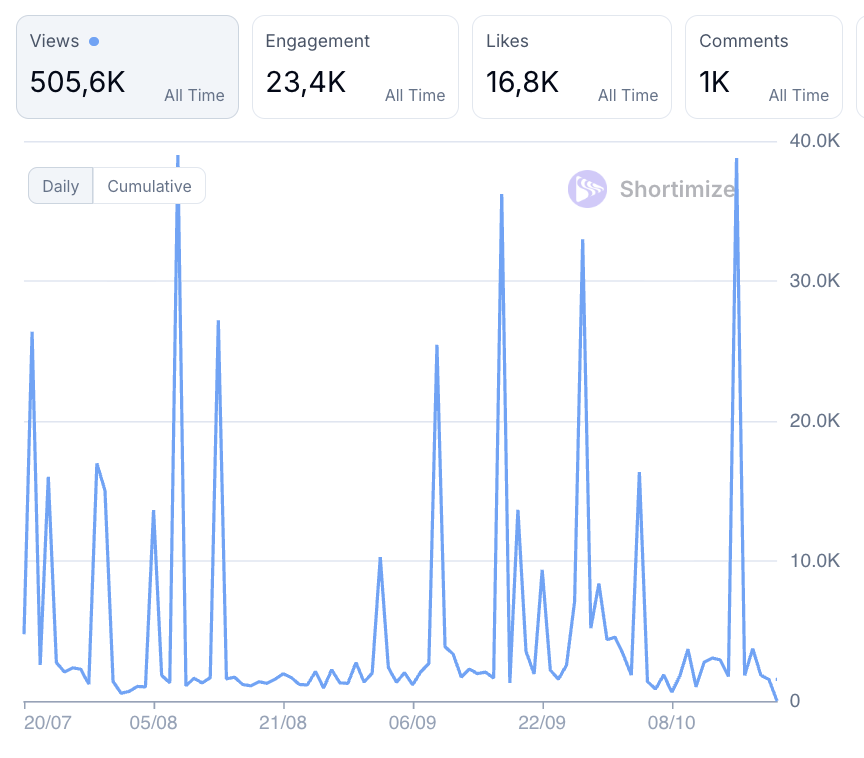This screenshot has height=758, width=864.
Task: Click the Shortimize watermark text
Action: point(677,189)
